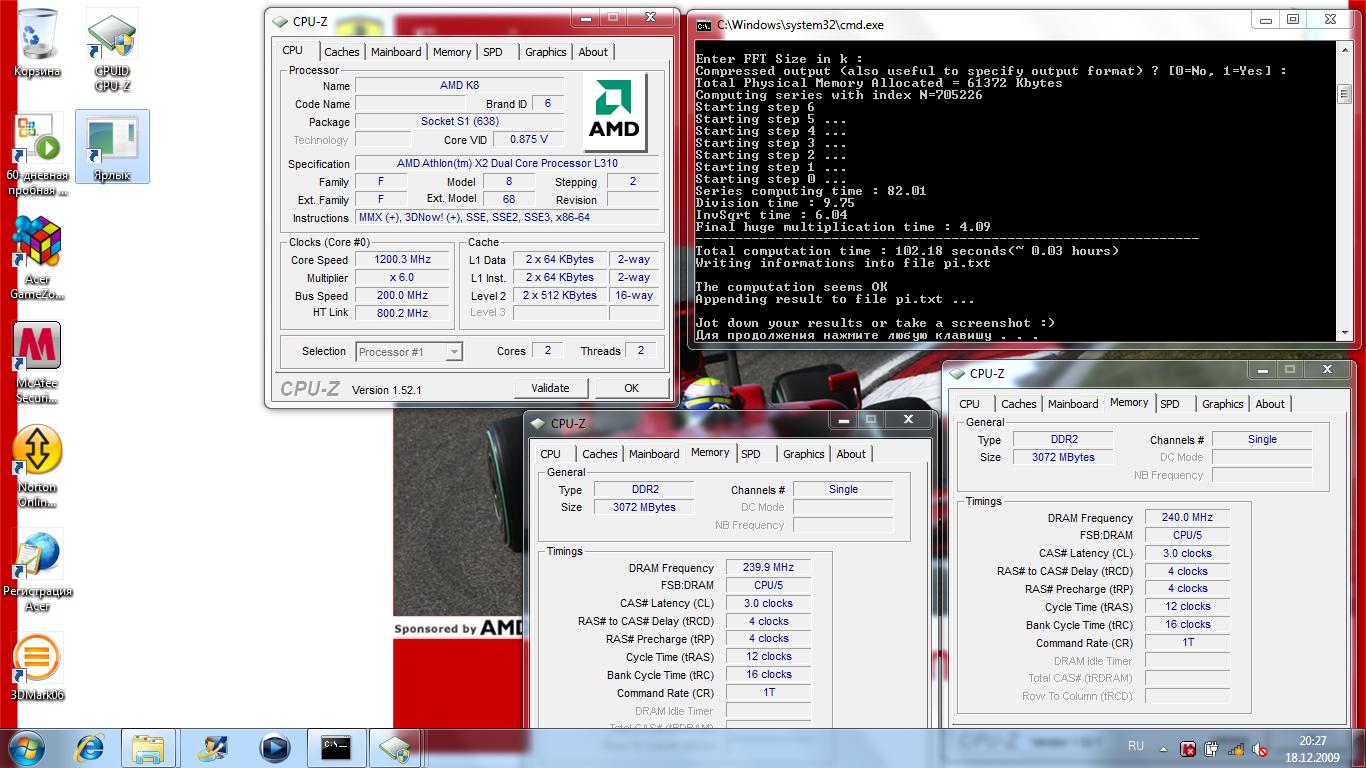Select Caches tab in the 239.9 MHz CPU-Z window
The width and height of the screenshot is (1366, 768).
tap(600, 454)
